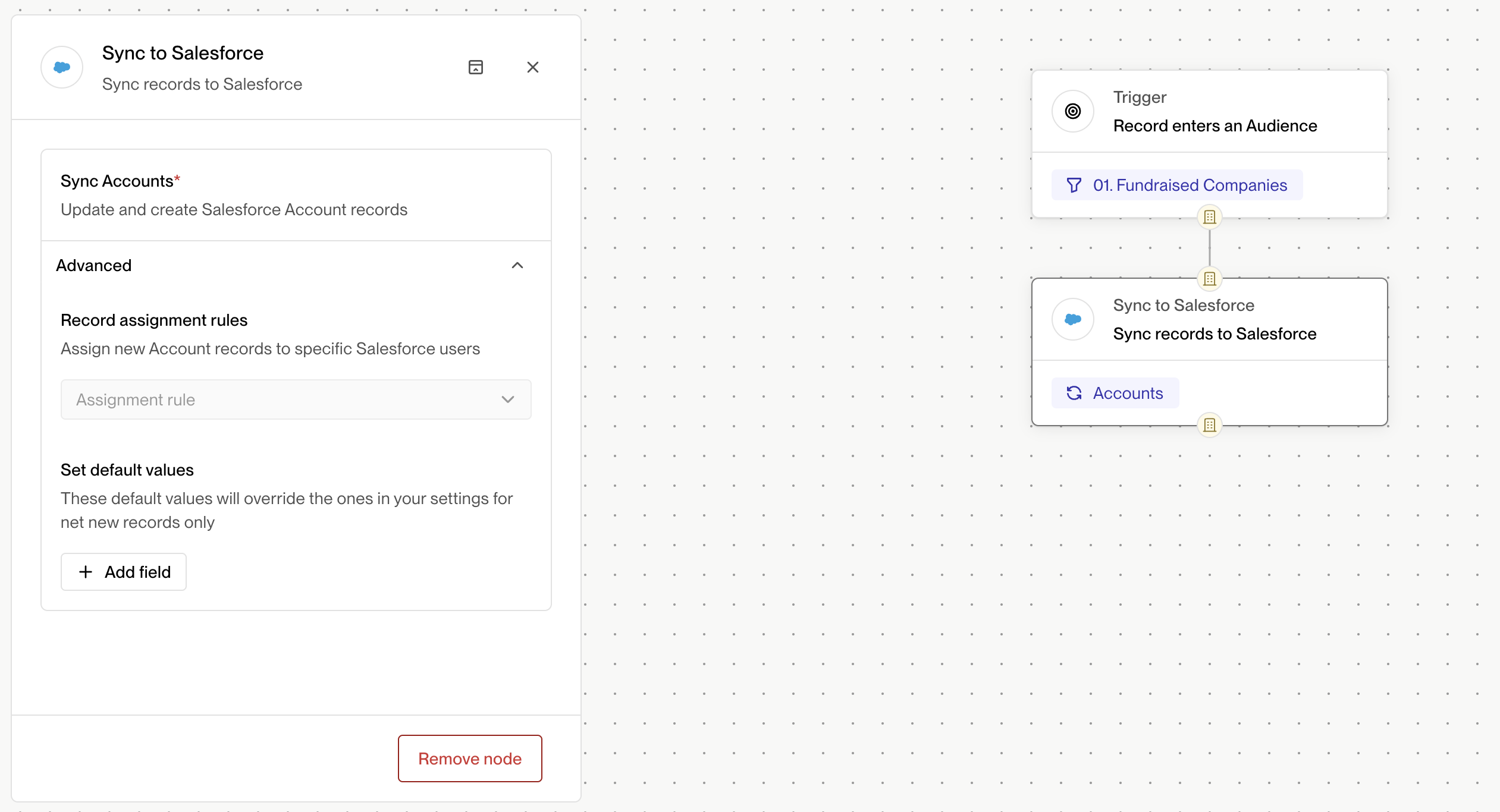Open the 01. Fundraised Companies audience chip
This screenshot has height=812, width=1500.
[x=1177, y=185]
